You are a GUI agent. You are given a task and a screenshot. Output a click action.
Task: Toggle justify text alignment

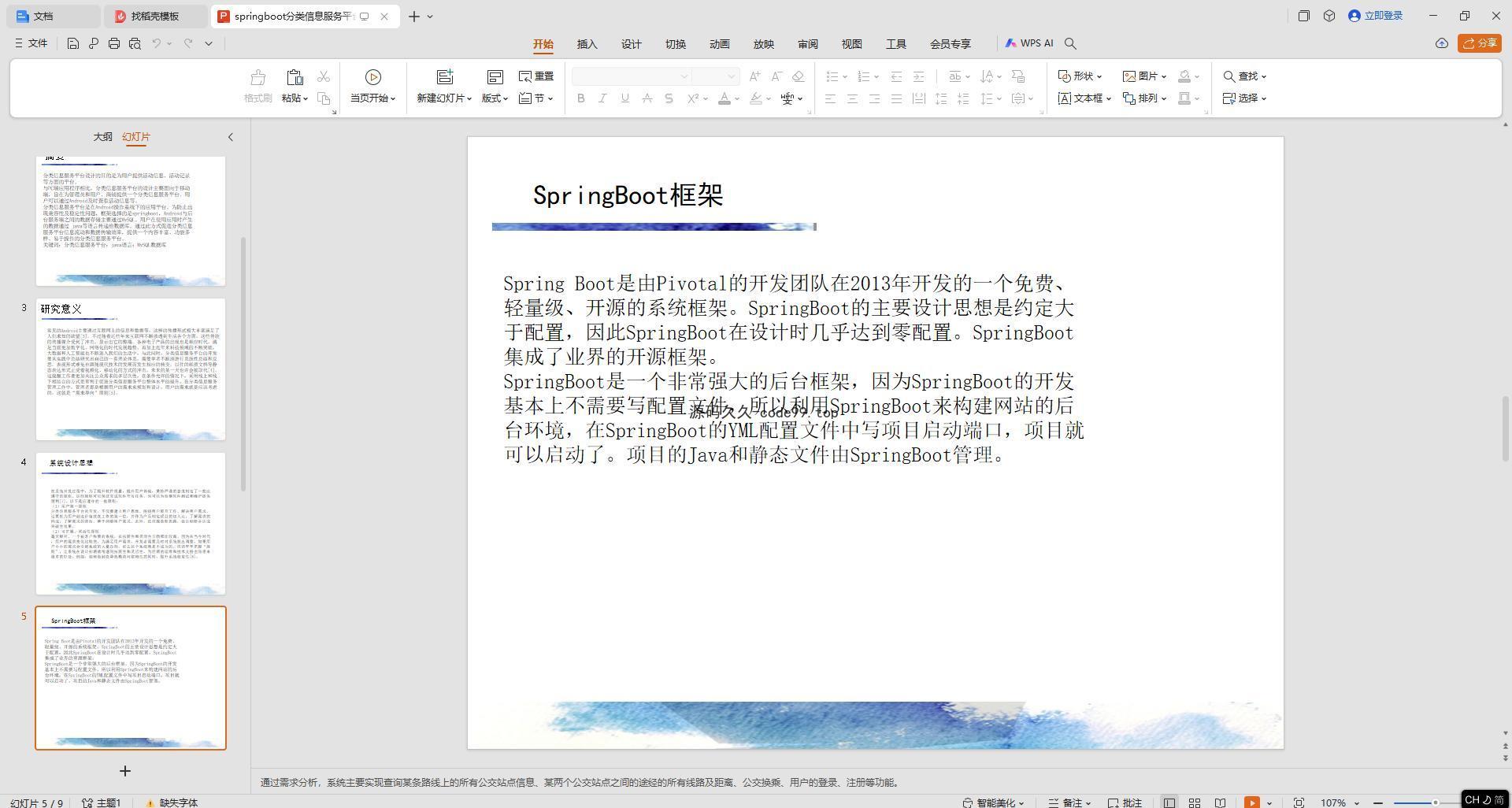pos(896,98)
